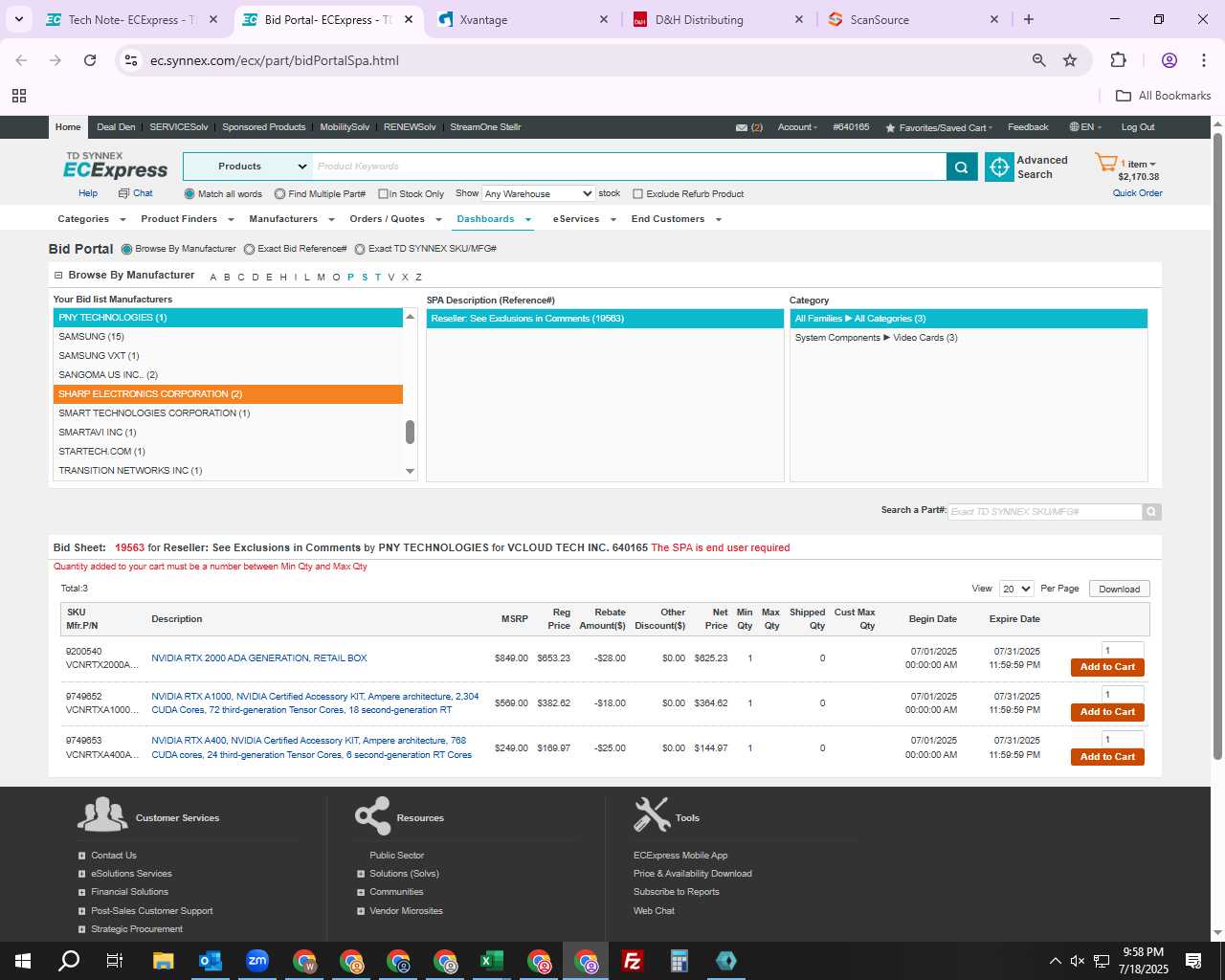Reload the page
This screenshot has height=980, width=1225.
pos(90,60)
